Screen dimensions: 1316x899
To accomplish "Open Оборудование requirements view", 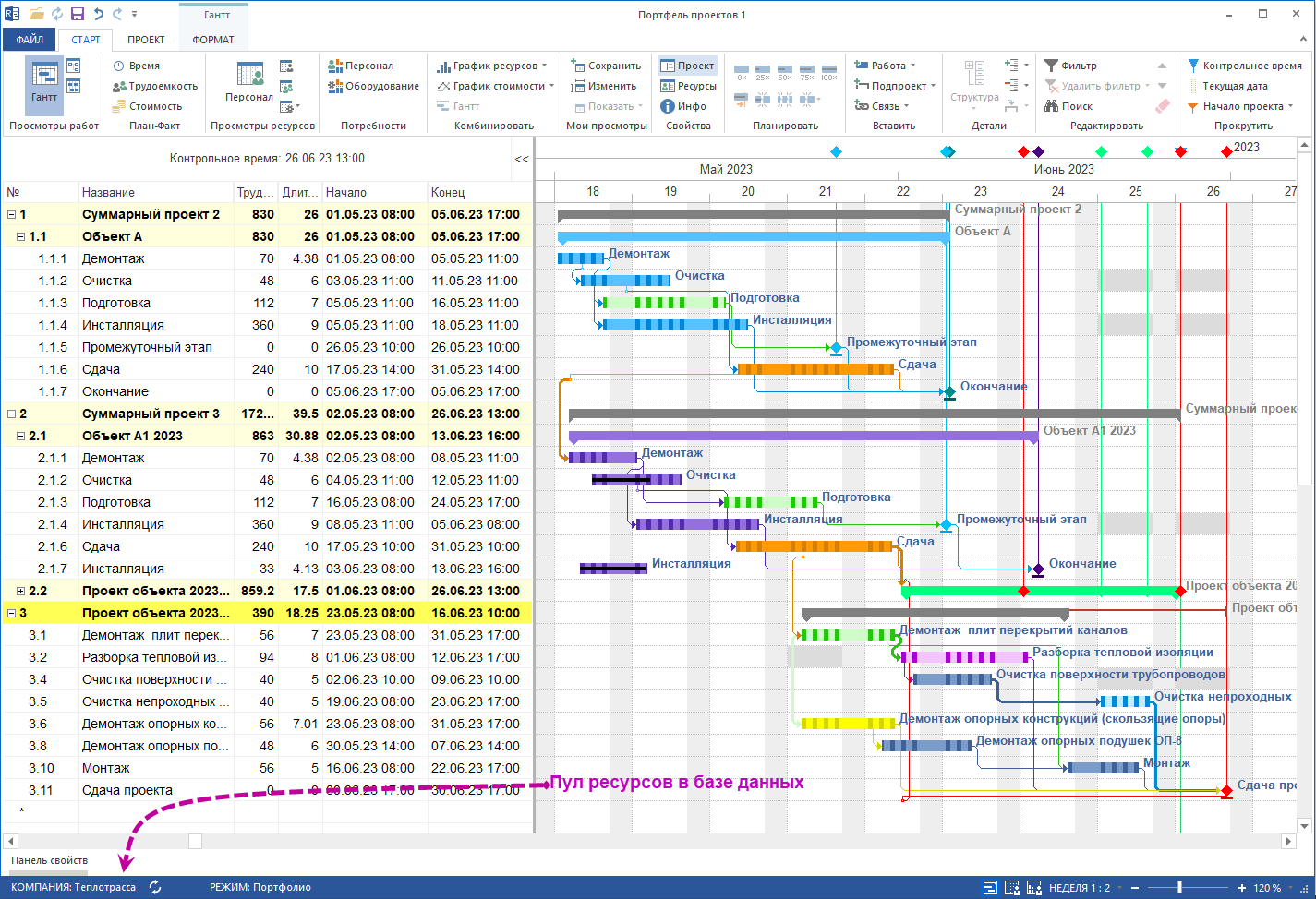I will point(374,86).
